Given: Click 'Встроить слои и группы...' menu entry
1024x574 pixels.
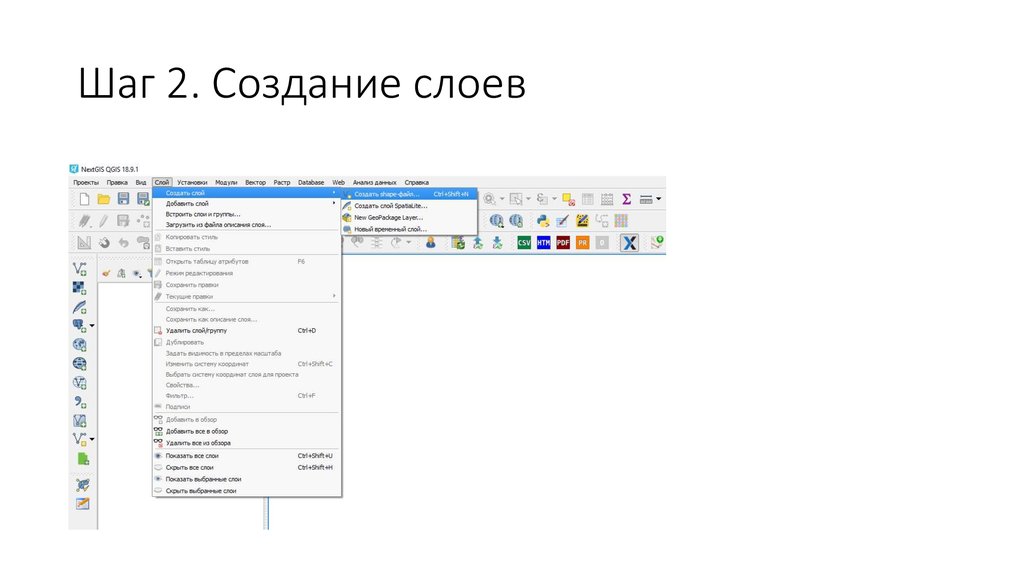Looking at the screenshot, I should [247, 214].
